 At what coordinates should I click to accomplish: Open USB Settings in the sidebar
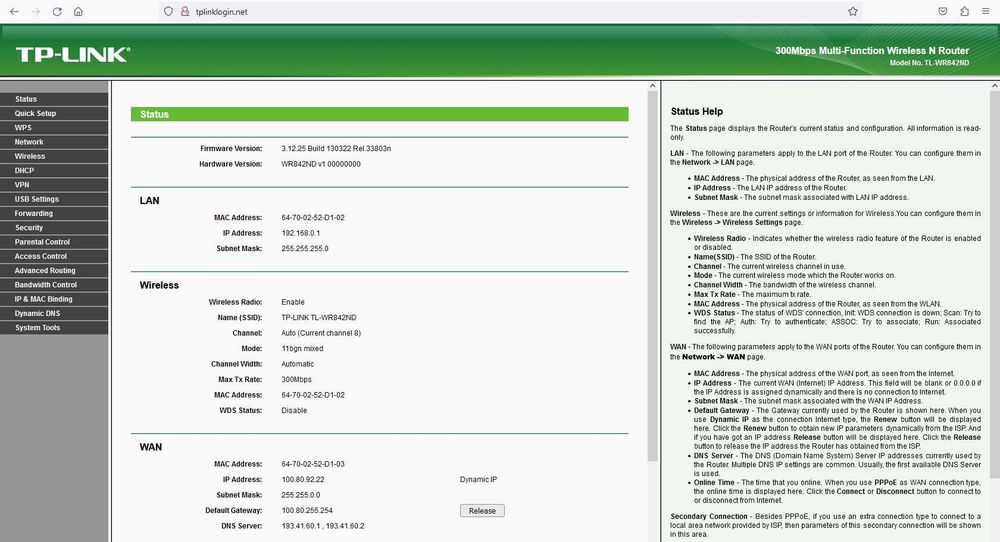tap(54, 199)
